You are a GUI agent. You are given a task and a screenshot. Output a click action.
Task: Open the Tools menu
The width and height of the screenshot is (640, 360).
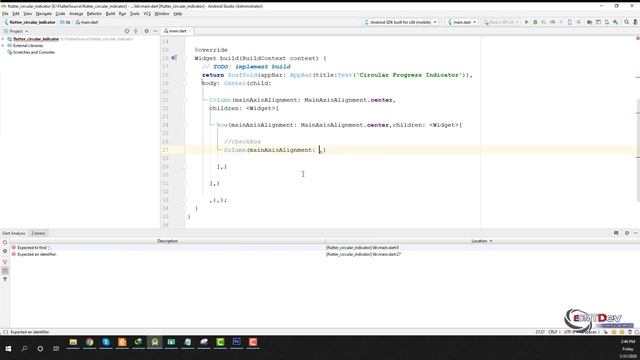pos(134,13)
